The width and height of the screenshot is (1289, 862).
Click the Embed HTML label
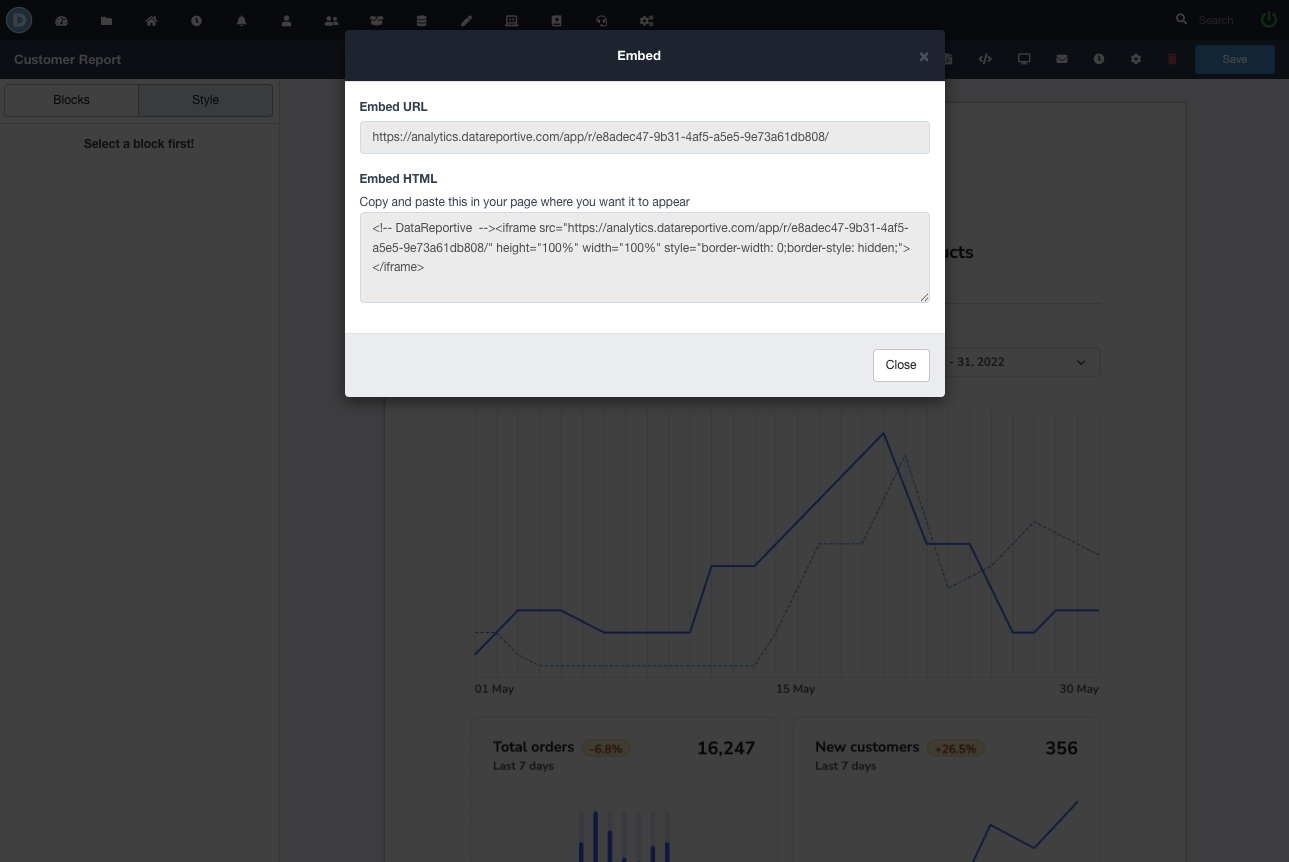(398, 179)
